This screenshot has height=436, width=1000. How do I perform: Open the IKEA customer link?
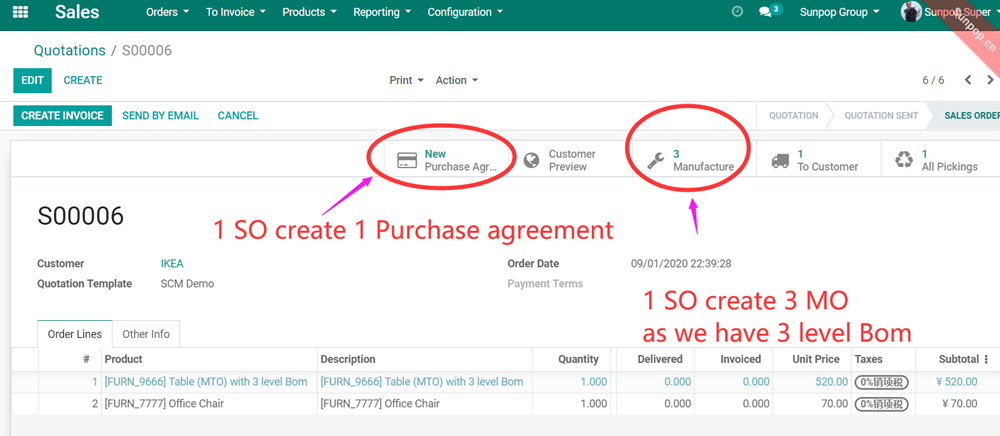tap(172, 263)
